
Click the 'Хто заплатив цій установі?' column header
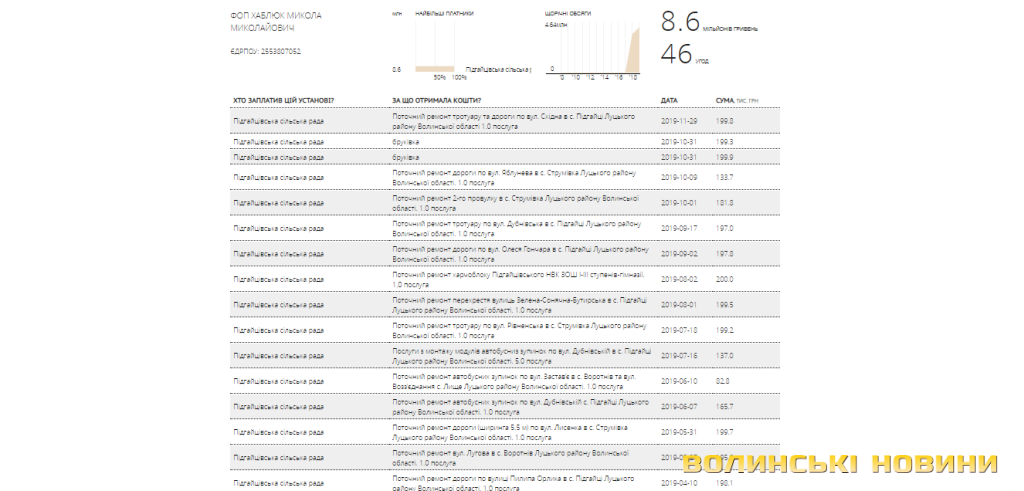click(x=283, y=100)
